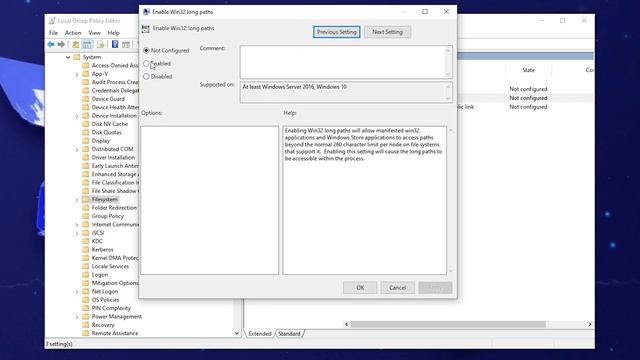The height and width of the screenshot is (360, 640).
Task: Click the policy icon in the dialog title bar
Action: coord(146,12)
